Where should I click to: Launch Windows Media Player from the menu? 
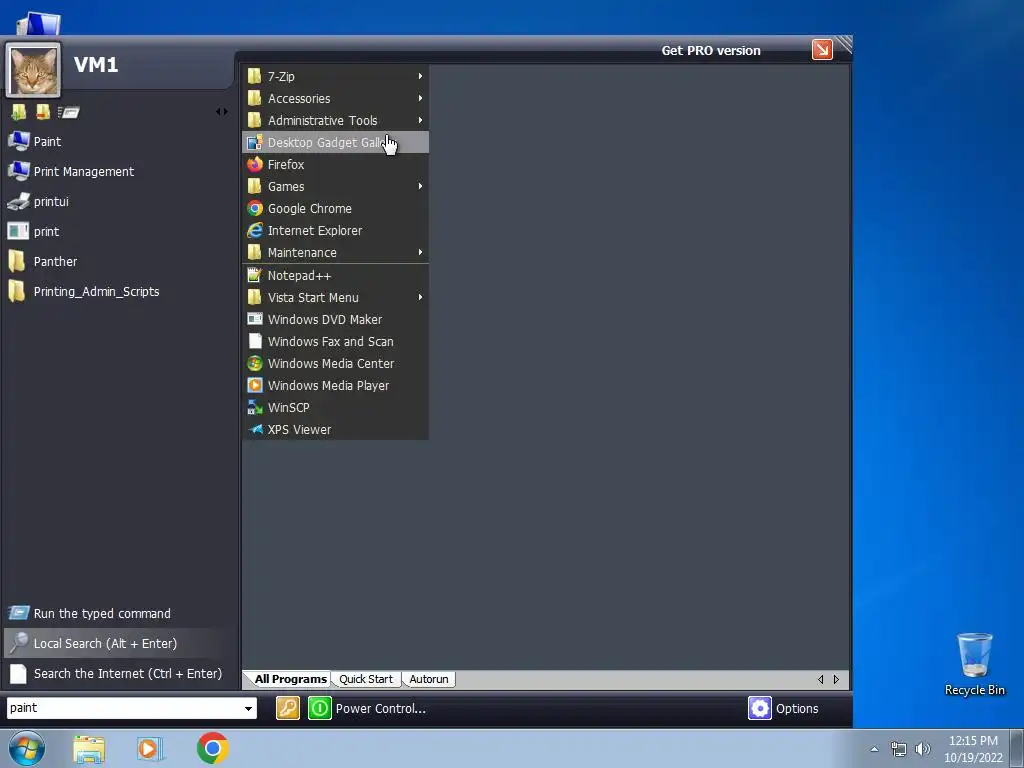pos(335,385)
